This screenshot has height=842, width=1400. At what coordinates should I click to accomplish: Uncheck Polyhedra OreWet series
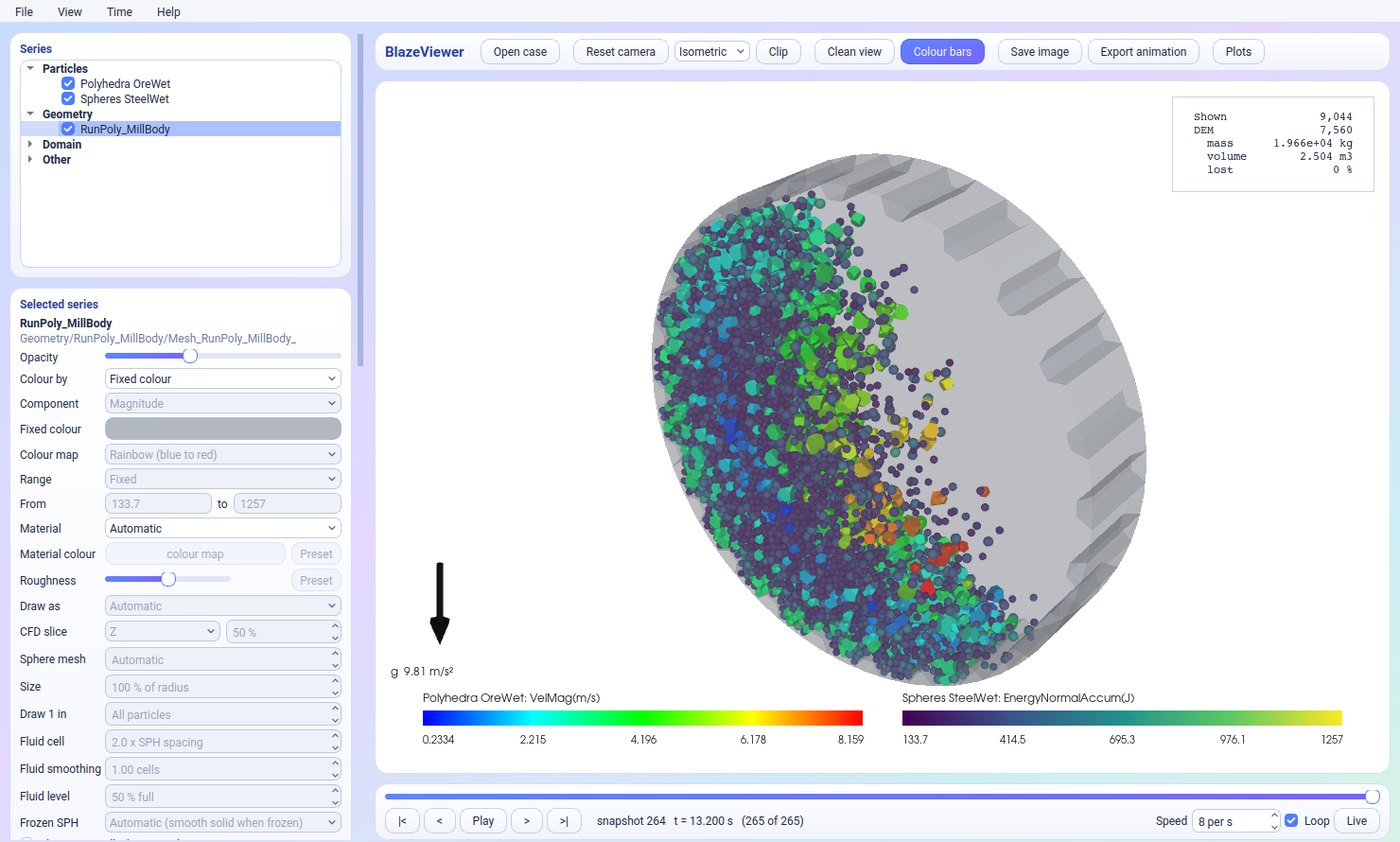click(68, 84)
